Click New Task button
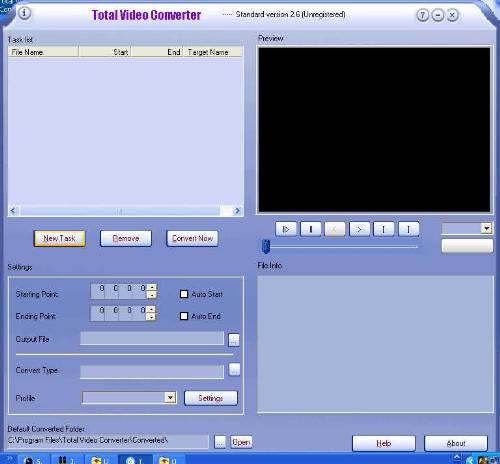The height and width of the screenshot is (464, 500). click(x=59, y=239)
